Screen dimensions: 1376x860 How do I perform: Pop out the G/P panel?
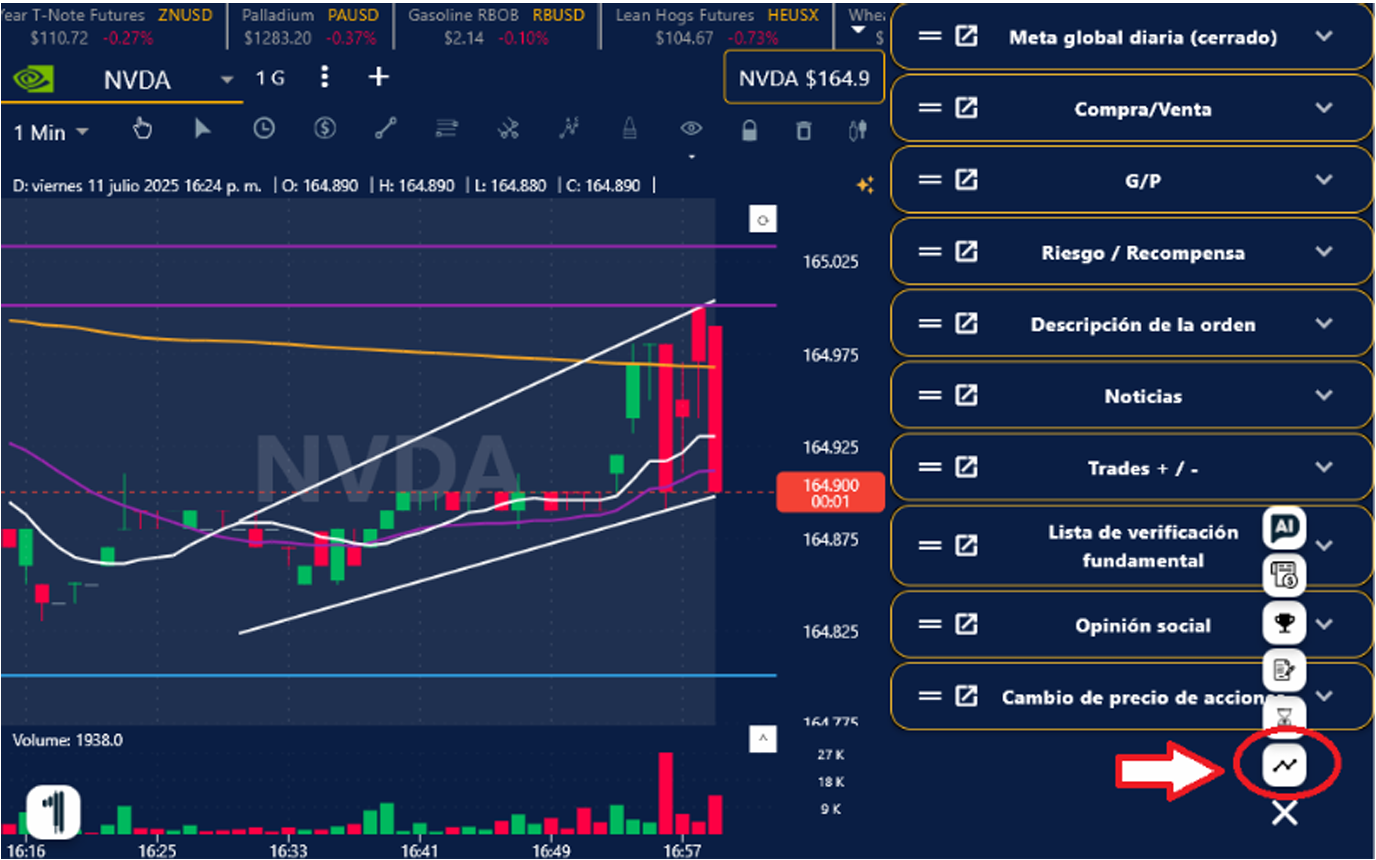tap(966, 179)
